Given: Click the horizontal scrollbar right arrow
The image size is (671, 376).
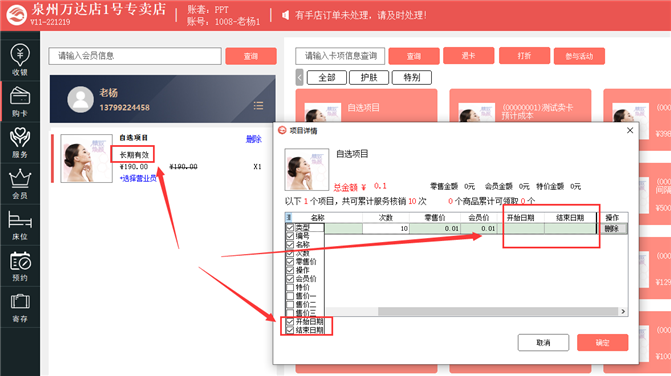Looking at the screenshot, I should (623, 312).
